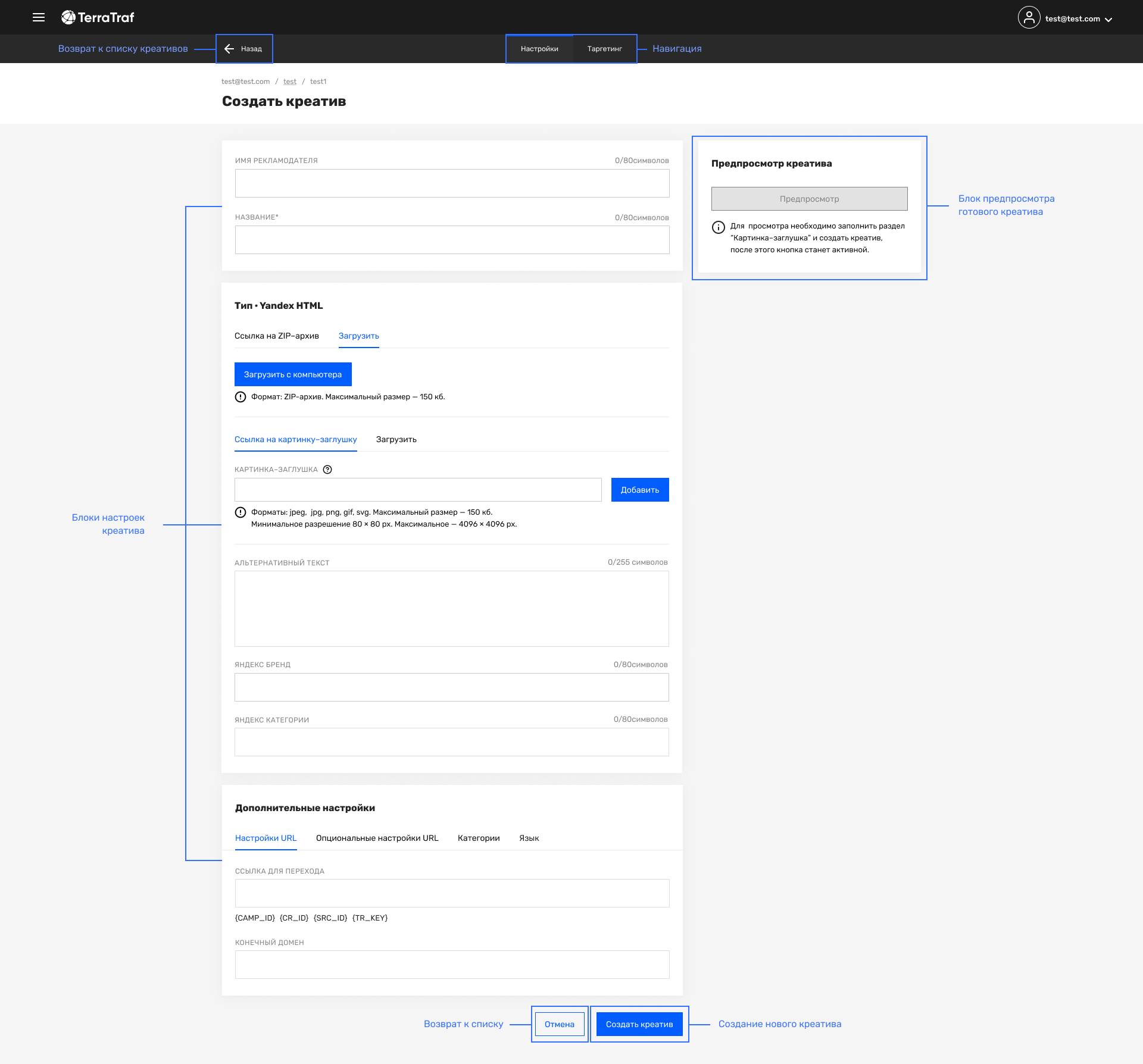
Task: Click the Добавить button
Action: (640, 490)
